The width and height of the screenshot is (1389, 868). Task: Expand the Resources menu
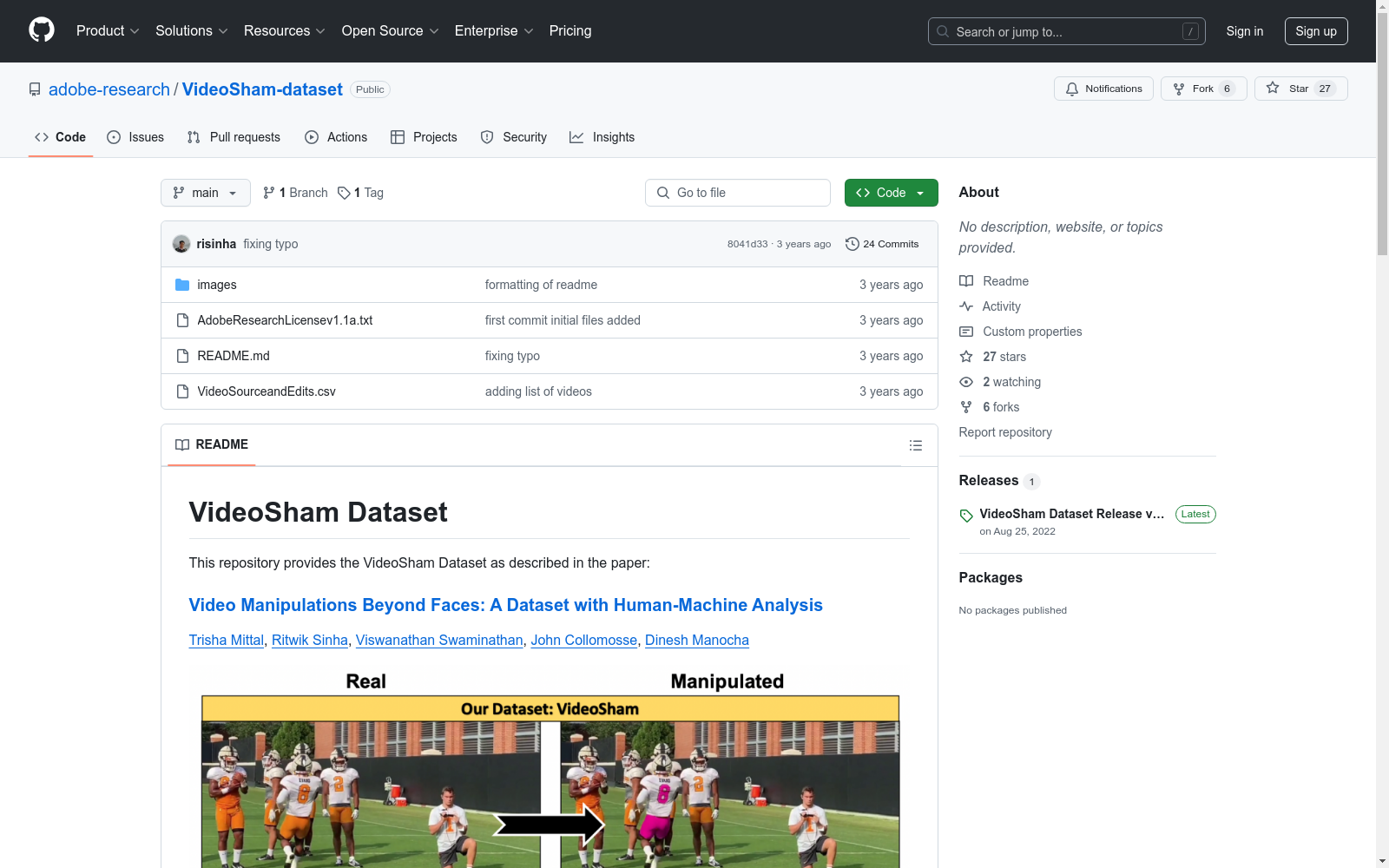pyautogui.click(x=285, y=31)
